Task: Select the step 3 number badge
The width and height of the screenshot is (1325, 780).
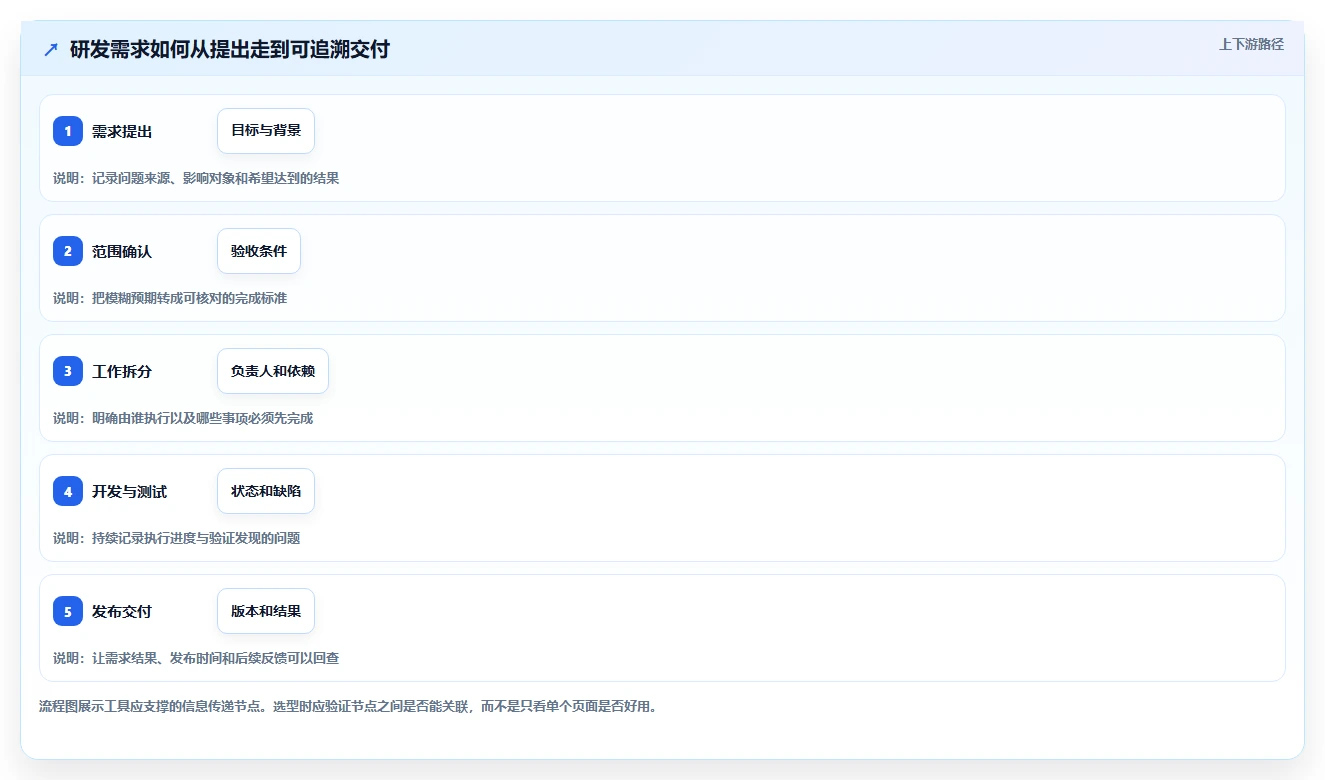Action: 68,371
